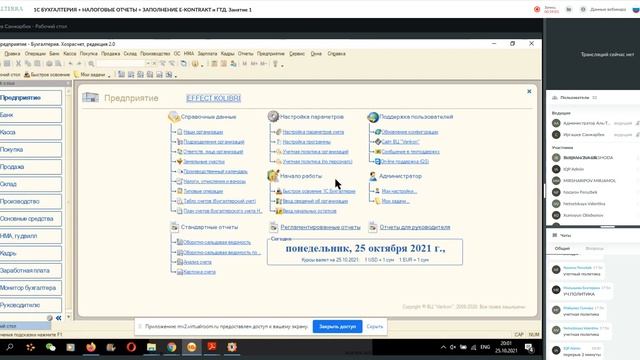Click the calculator M+ toolbar button
The width and height of the screenshot is (640, 360).
[x=254, y=64]
